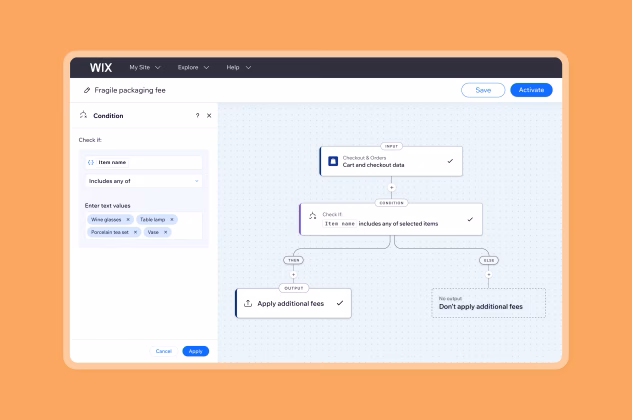
Task: Click the Checkout & Orders bag icon
Action: click(334, 161)
